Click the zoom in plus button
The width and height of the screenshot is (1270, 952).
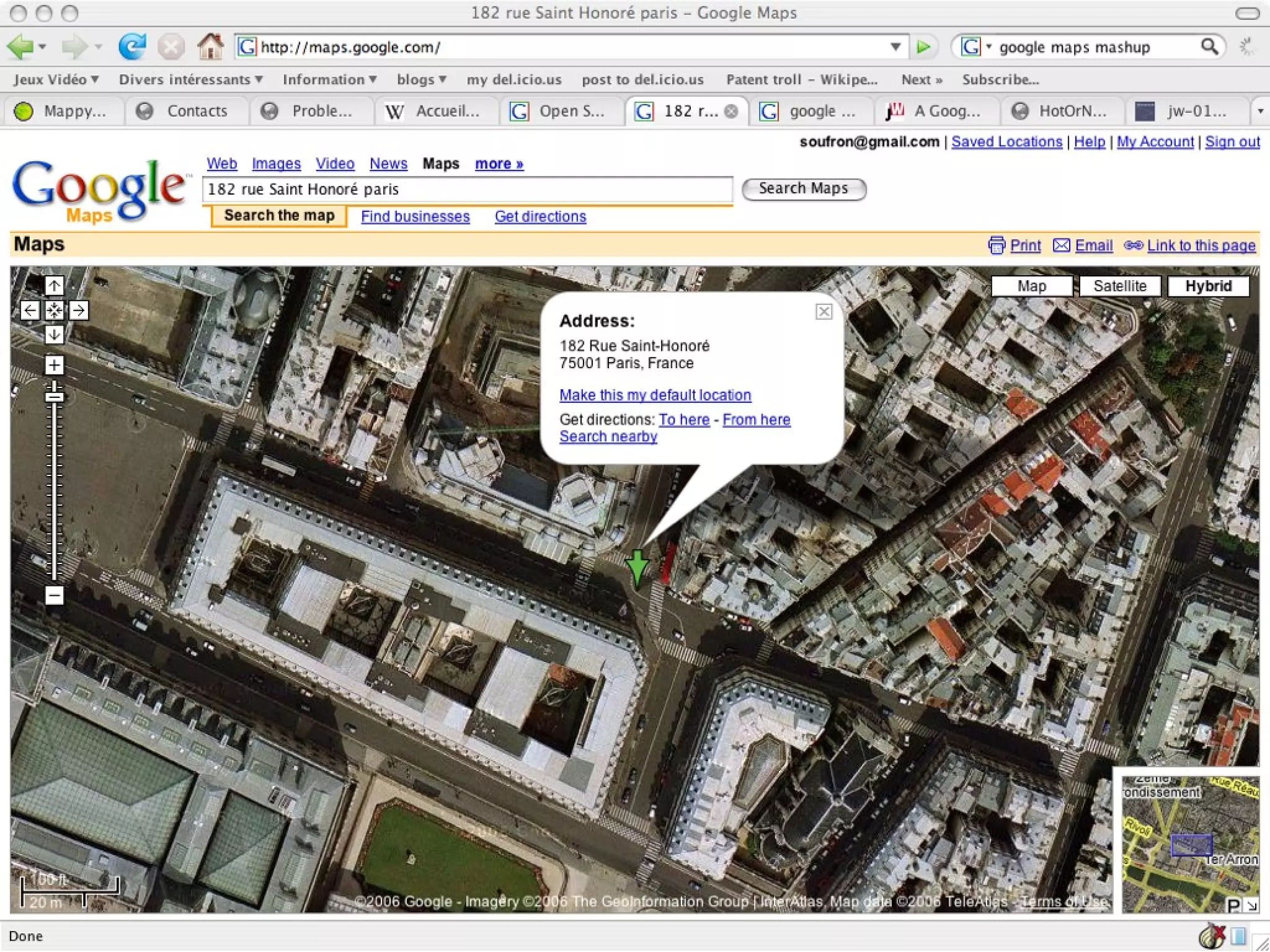55,365
